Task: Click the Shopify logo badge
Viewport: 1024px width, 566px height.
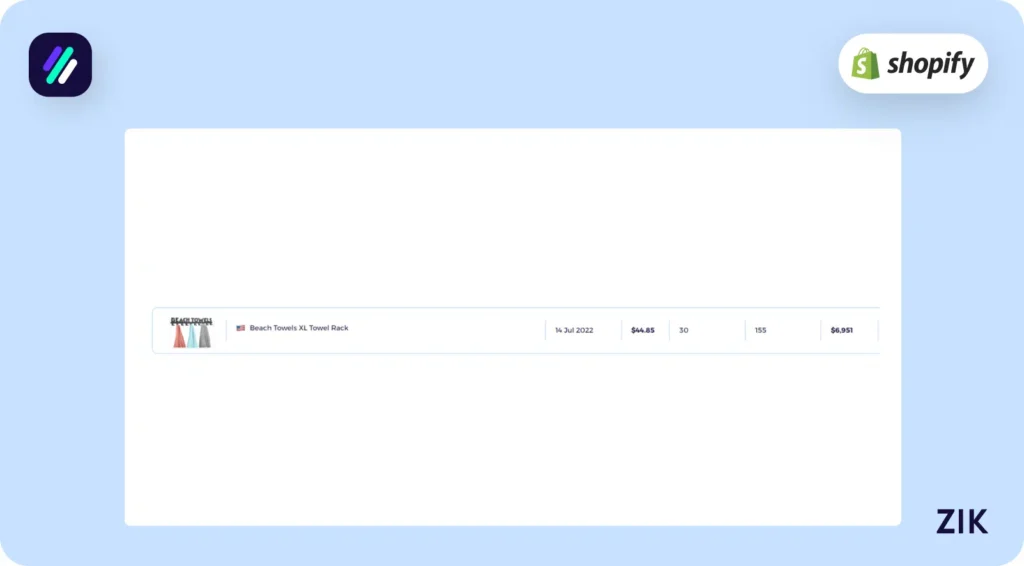Action: [913, 63]
